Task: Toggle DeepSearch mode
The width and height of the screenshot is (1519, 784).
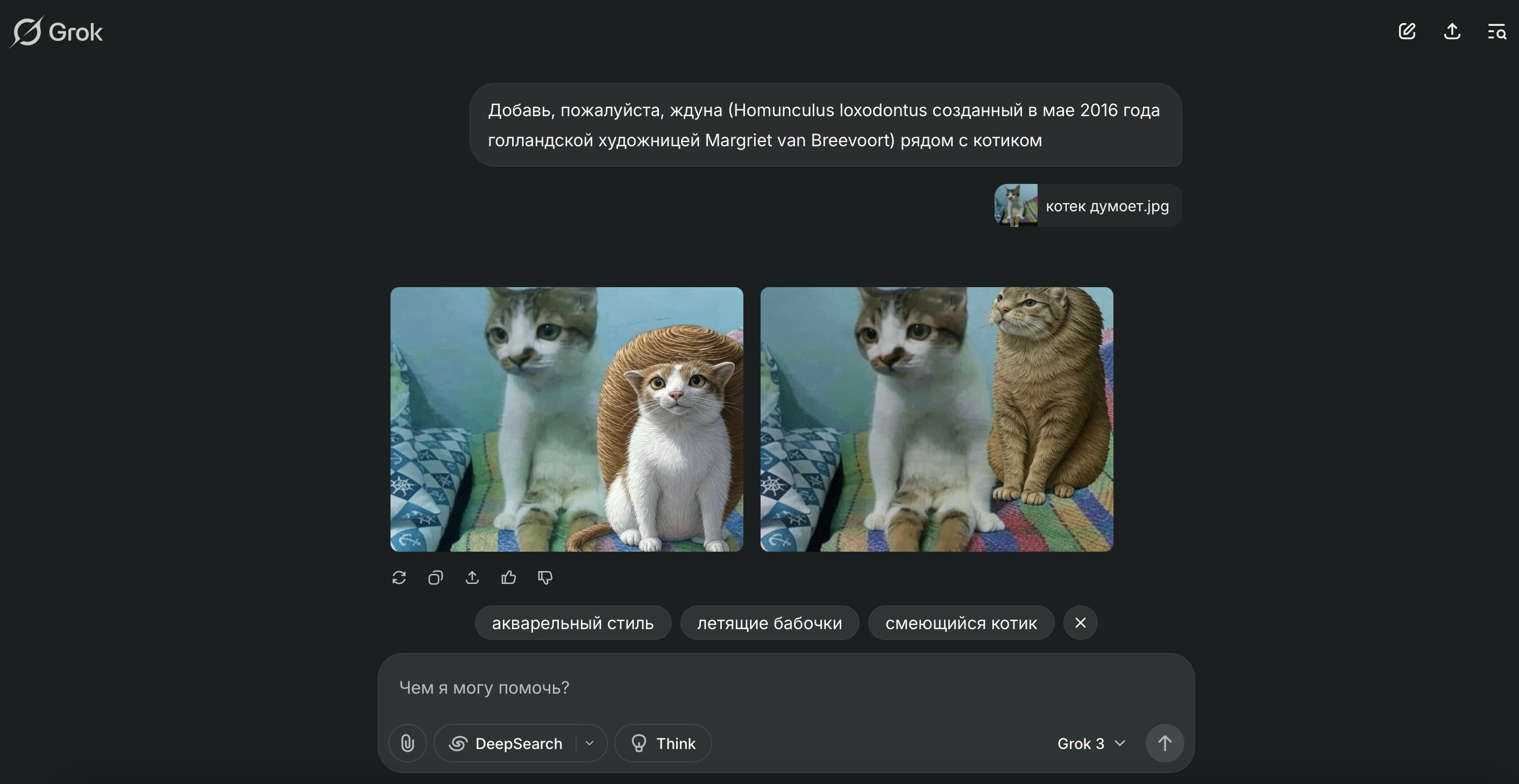Action: pyautogui.click(x=506, y=743)
